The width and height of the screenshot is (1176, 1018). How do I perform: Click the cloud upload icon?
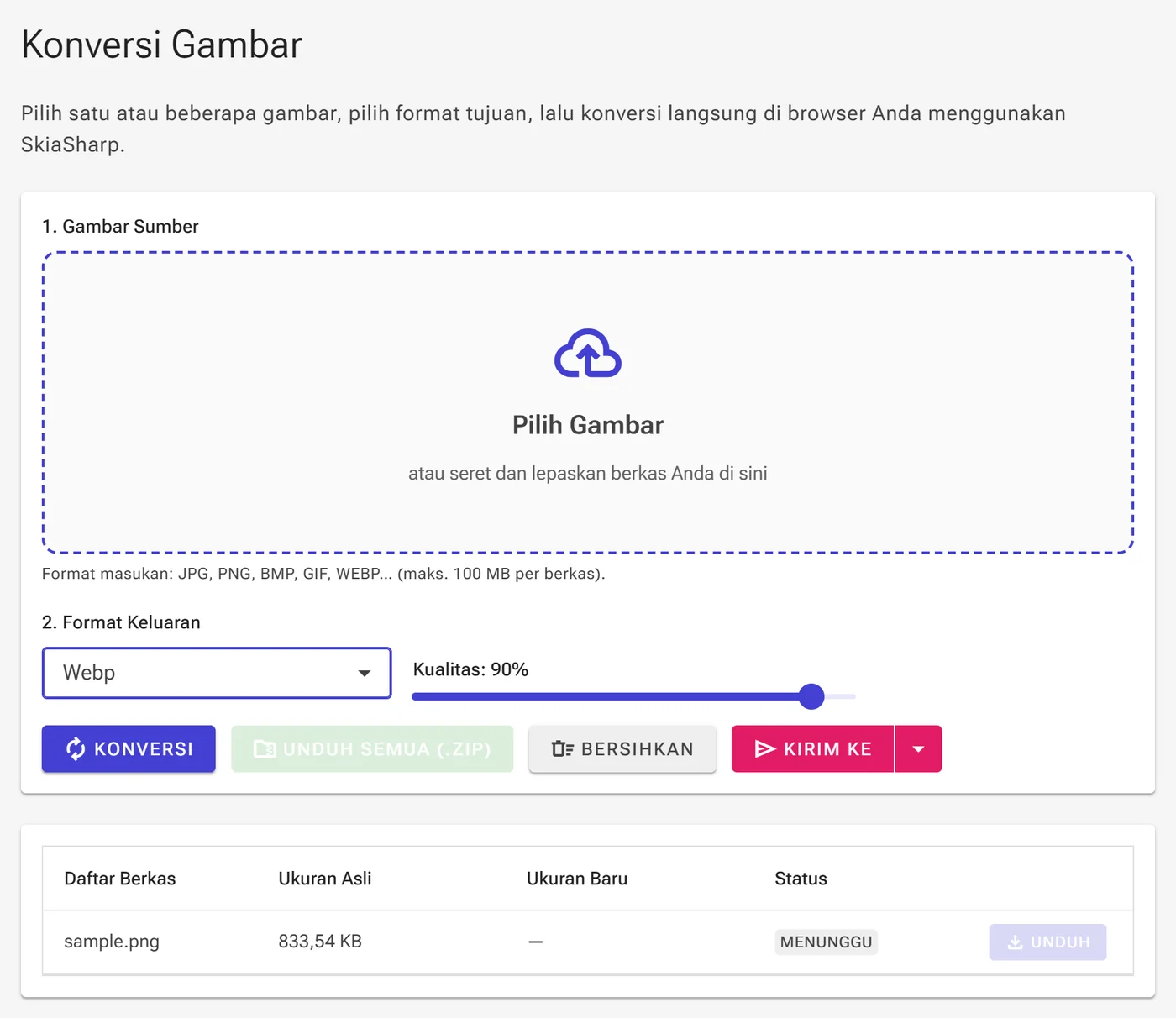(588, 354)
